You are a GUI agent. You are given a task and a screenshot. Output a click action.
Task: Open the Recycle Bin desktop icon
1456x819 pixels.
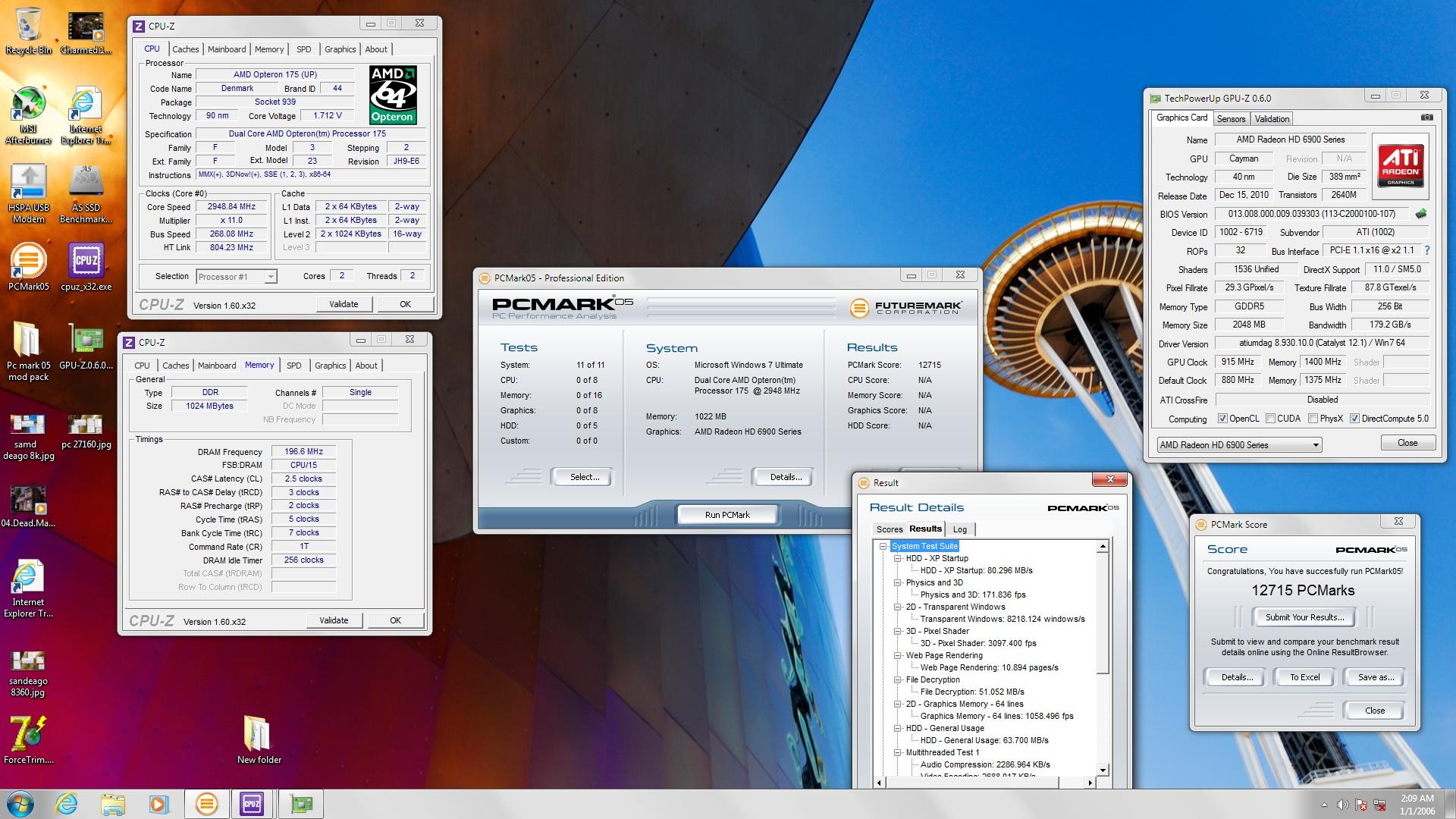(28, 30)
